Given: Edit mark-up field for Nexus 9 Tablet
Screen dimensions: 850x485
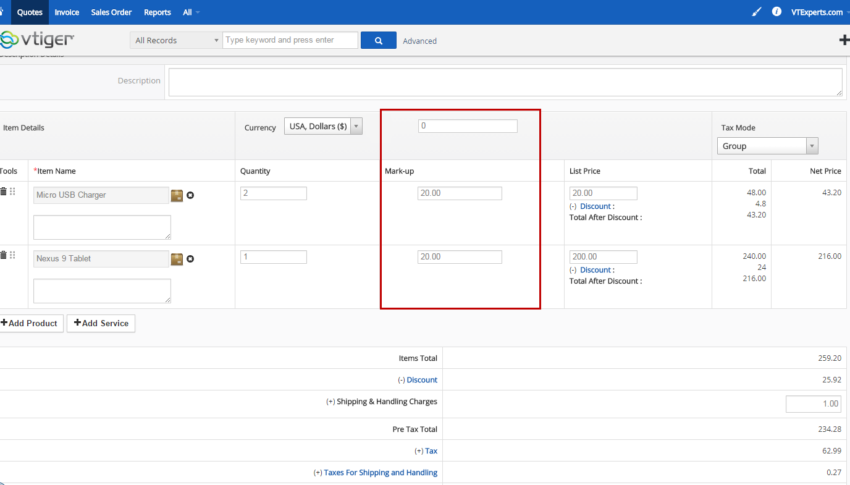Looking at the screenshot, I should [x=459, y=256].
